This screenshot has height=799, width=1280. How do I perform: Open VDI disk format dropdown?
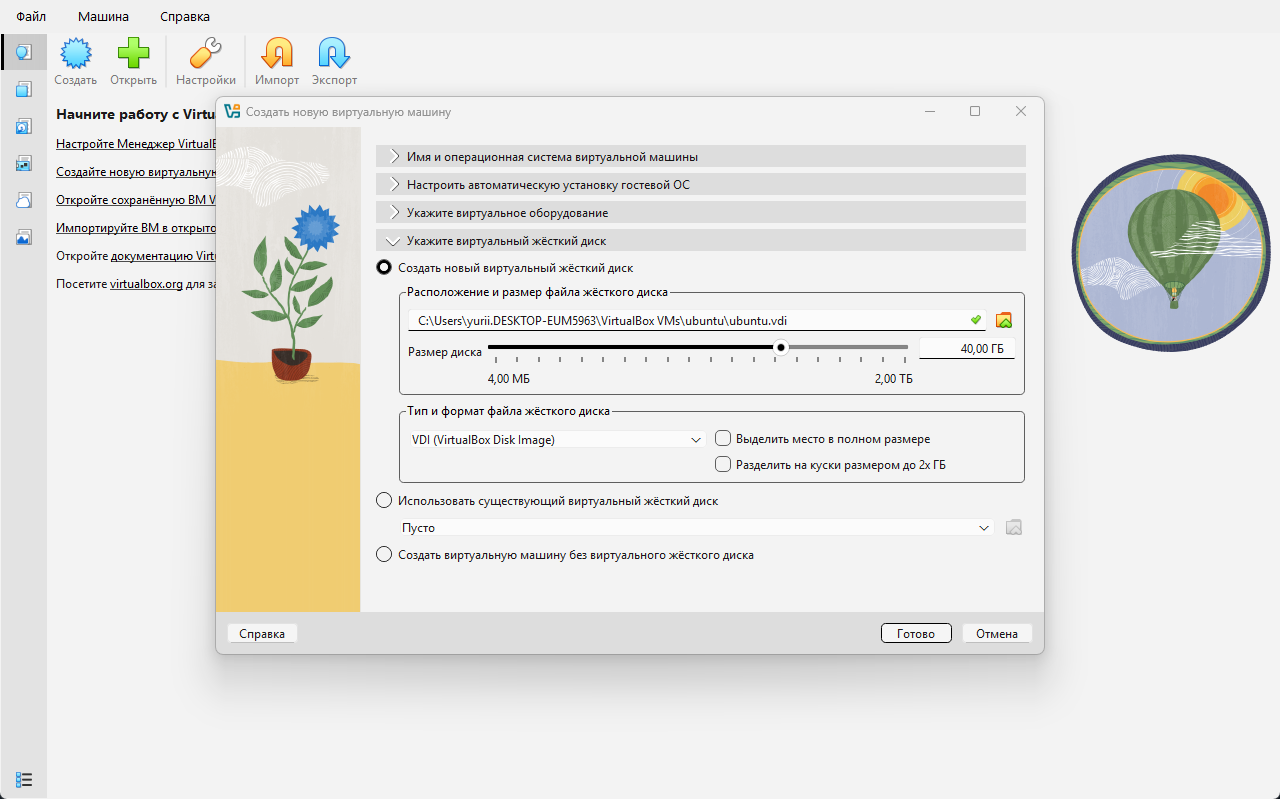click(x=557, y=439)
